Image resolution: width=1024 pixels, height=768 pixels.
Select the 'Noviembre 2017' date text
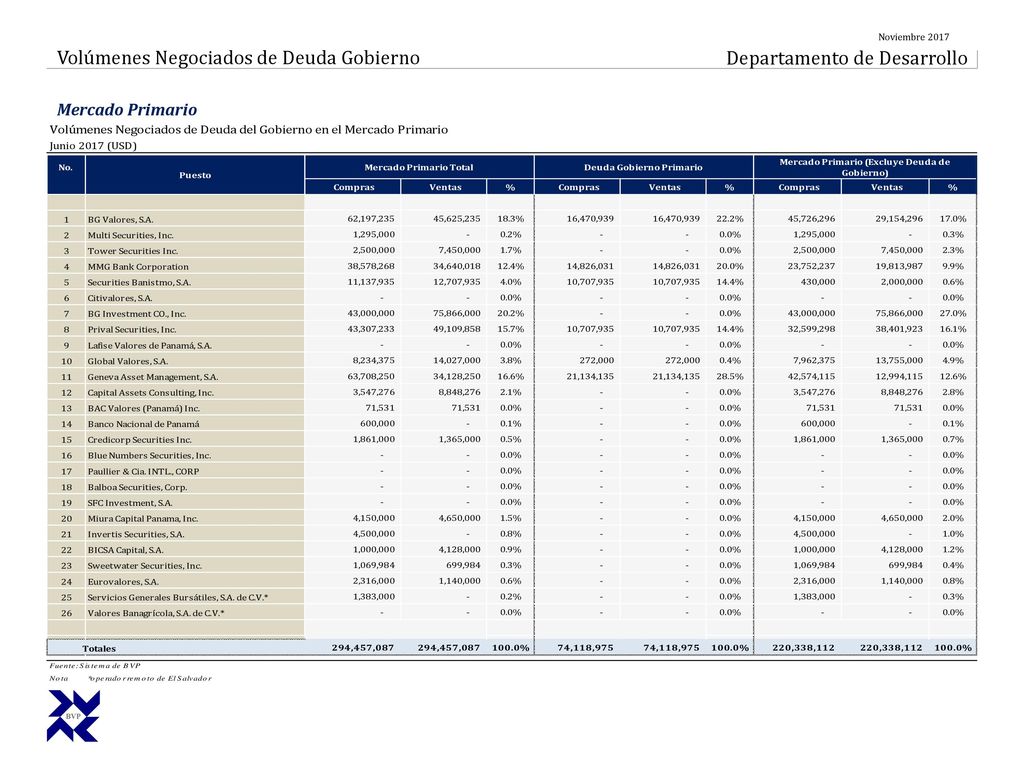tap(913, 37)
